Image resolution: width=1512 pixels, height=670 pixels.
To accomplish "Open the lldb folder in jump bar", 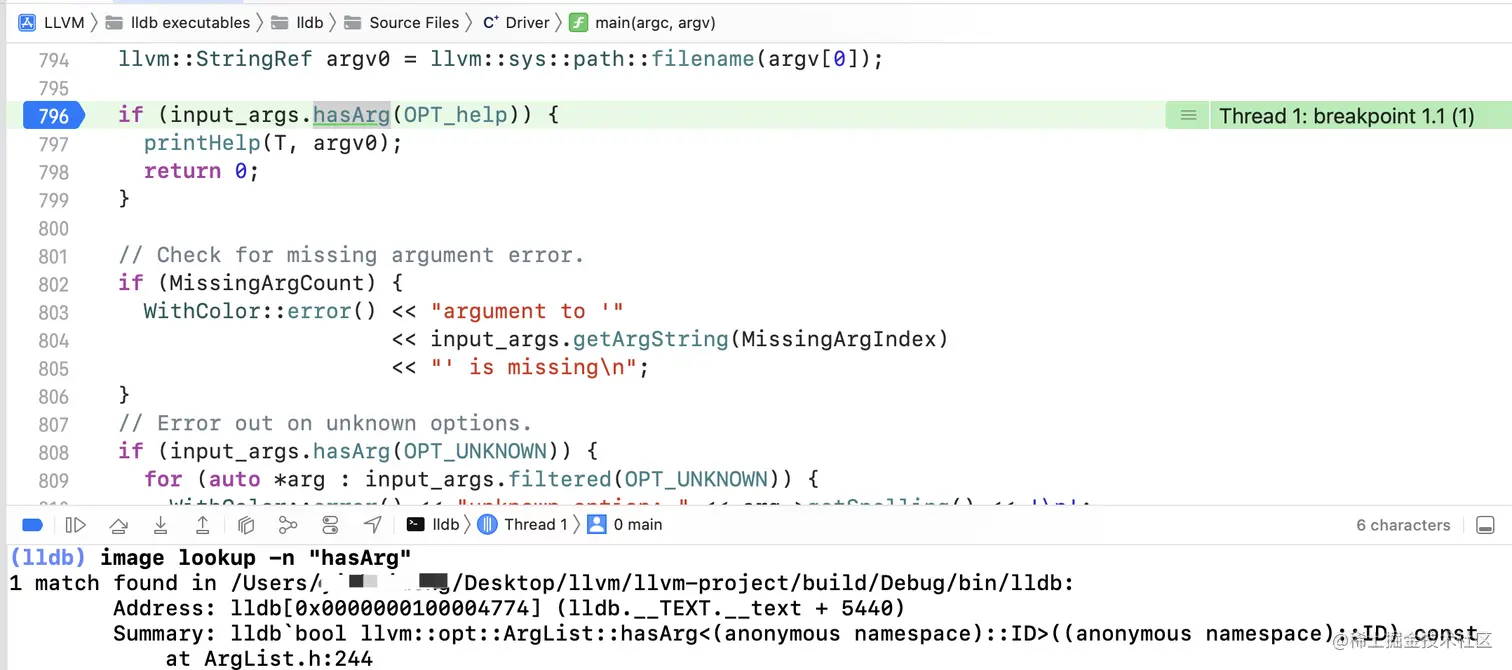I will [x=297, y=22].
